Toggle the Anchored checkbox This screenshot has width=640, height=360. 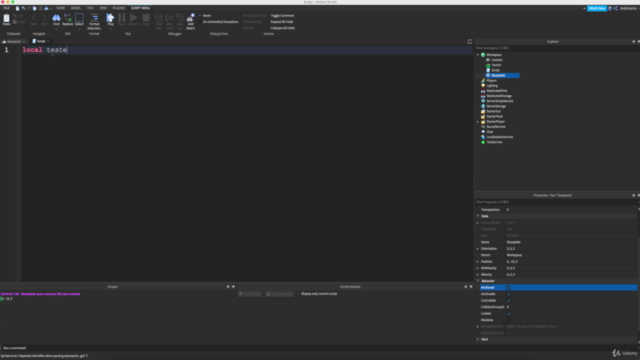point(509,288)
